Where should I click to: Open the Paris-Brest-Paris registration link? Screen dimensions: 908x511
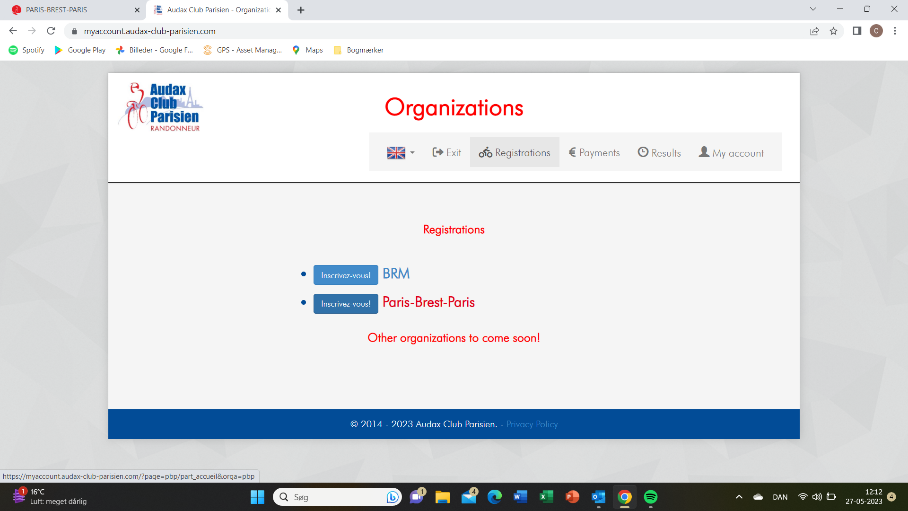[x=429, y=302]
